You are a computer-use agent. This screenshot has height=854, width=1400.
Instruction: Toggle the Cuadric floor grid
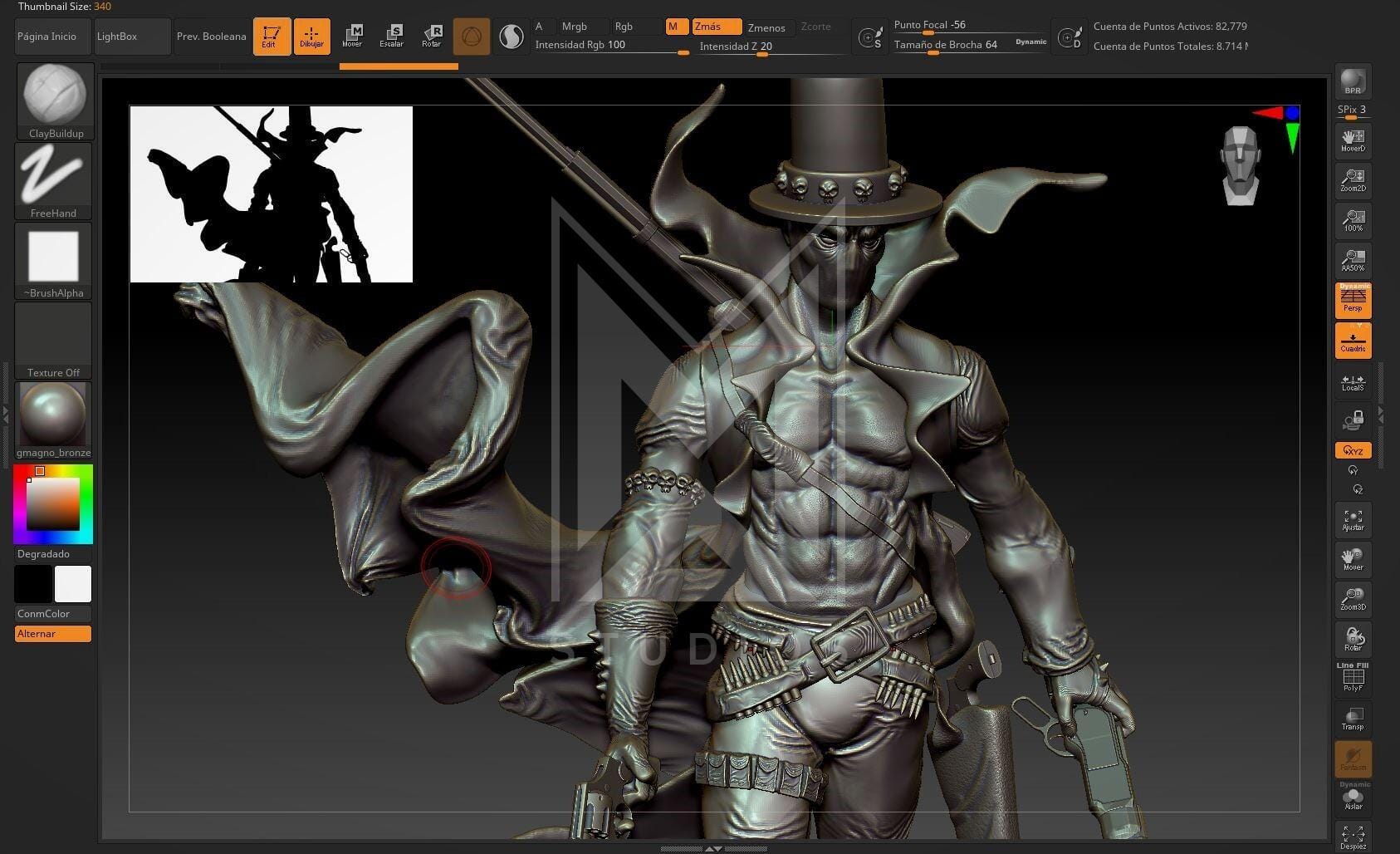1353,341
